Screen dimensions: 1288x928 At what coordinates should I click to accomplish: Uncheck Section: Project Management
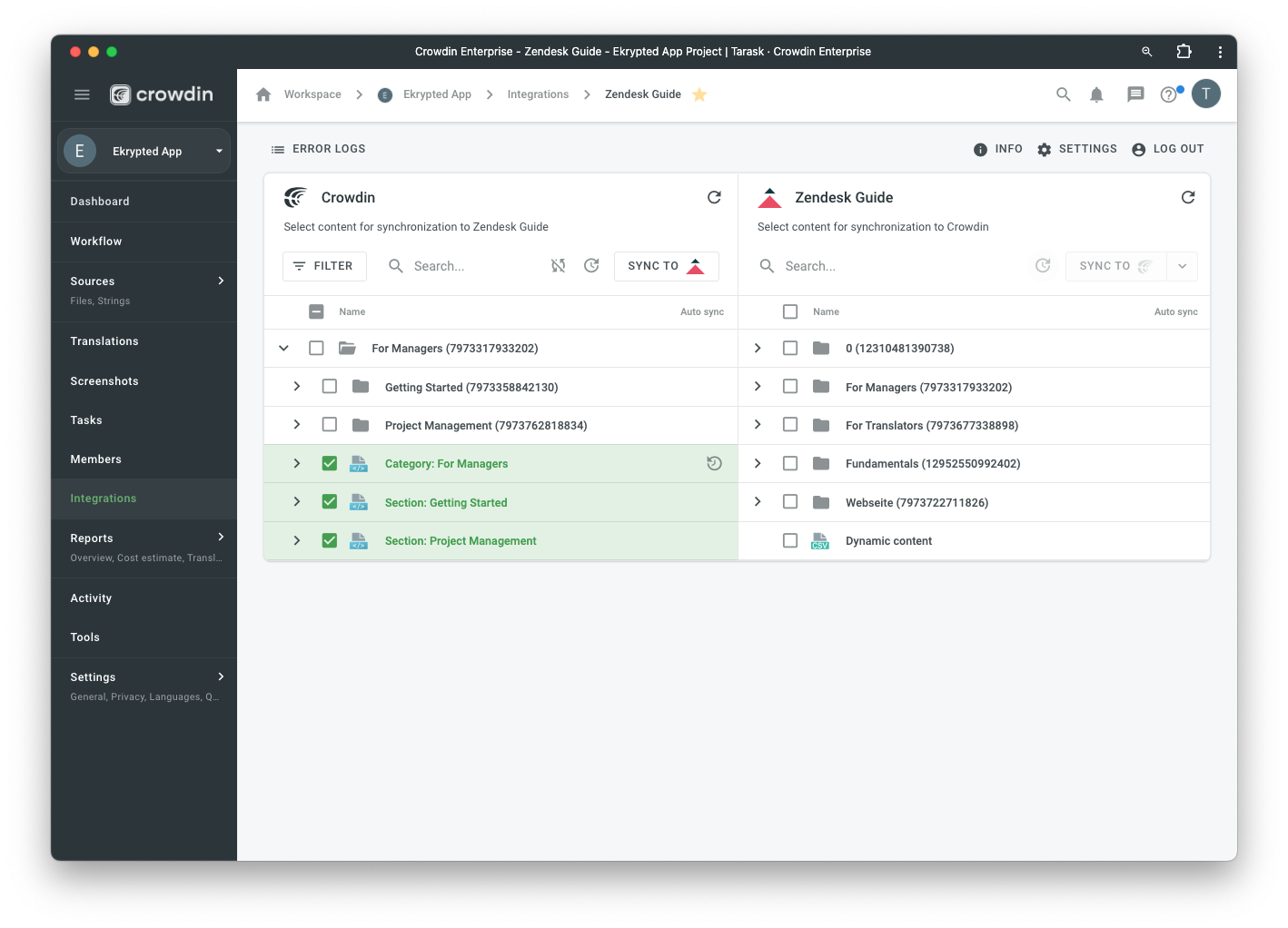click(330, 540)
